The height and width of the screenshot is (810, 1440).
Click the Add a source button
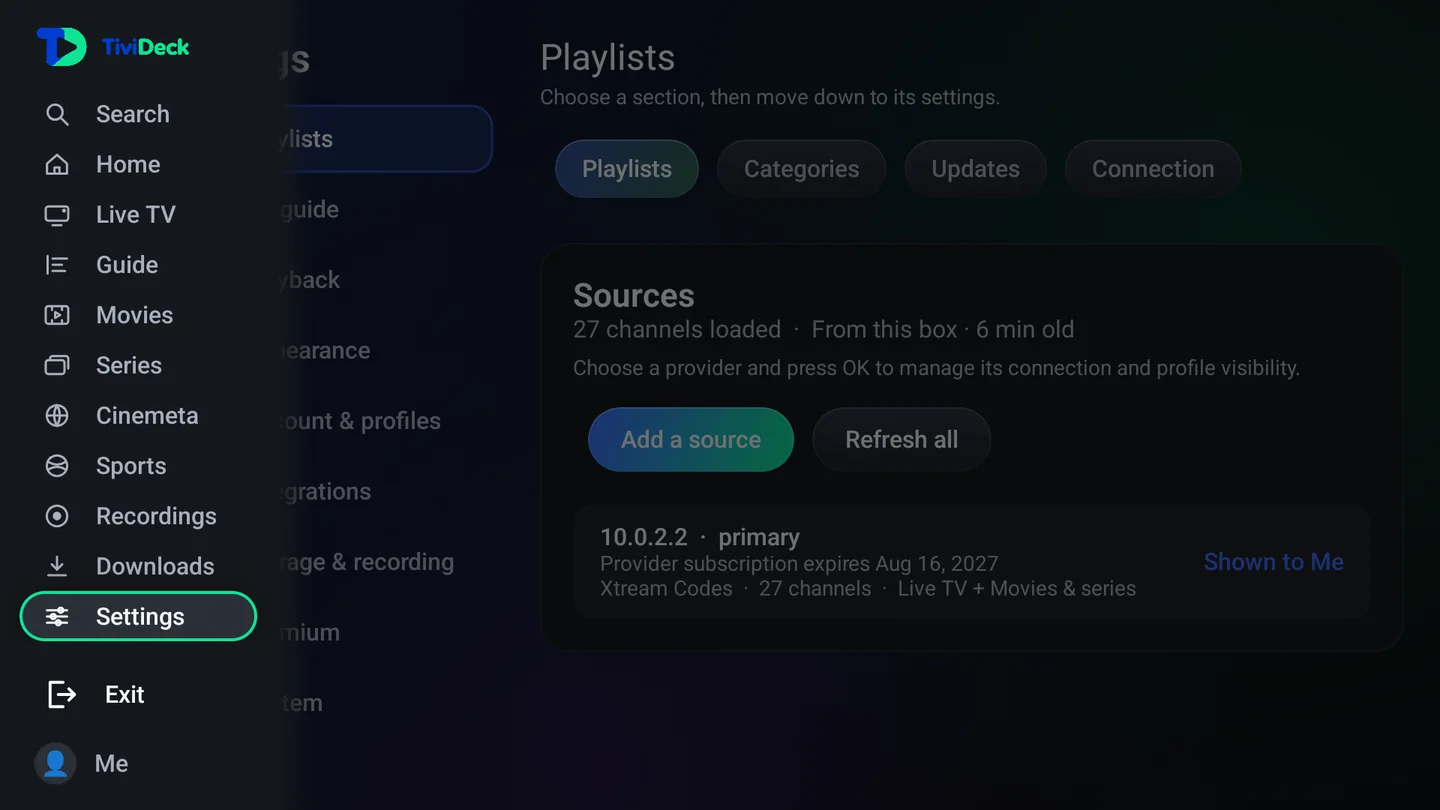click(691, 440)
